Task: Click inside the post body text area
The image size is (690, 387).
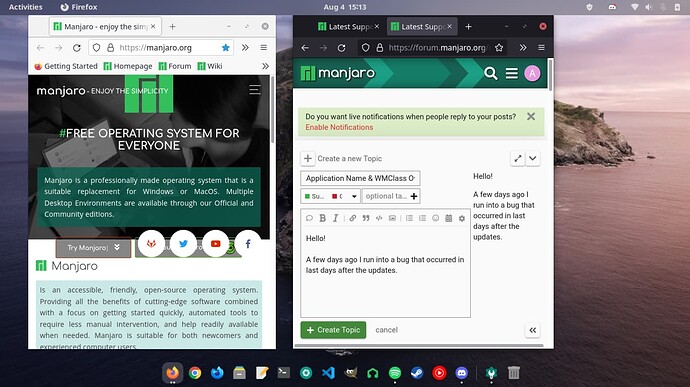Action: click(385, 272)
